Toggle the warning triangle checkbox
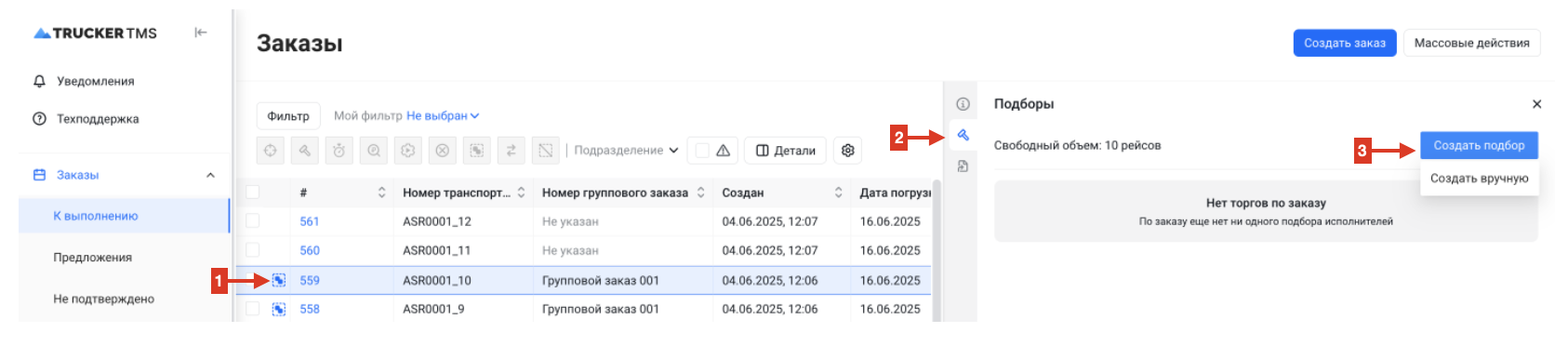This screenshot has width=1568, height=346. (x=702, y=150)
